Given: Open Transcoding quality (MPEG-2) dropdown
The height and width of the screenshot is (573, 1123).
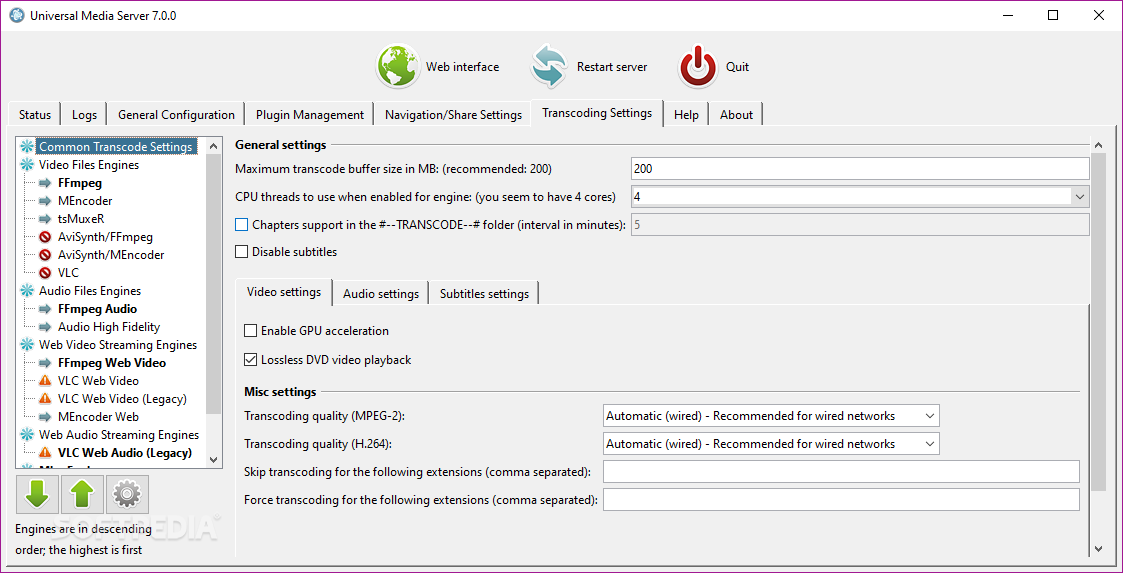Looking at the screenshot, I should tap(930, 415).
